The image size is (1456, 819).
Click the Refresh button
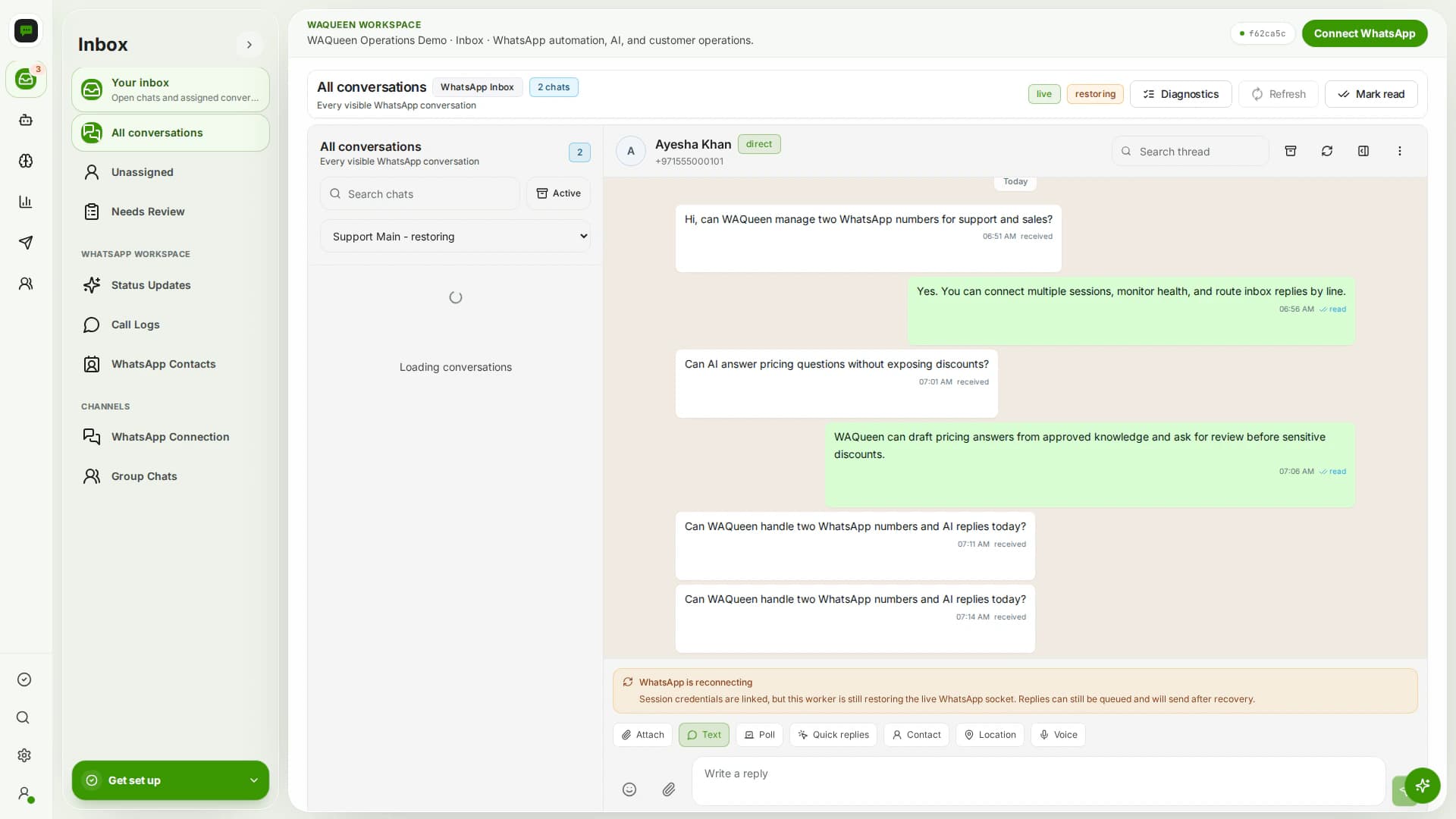pyautogui.click(x=1279, y=94)
